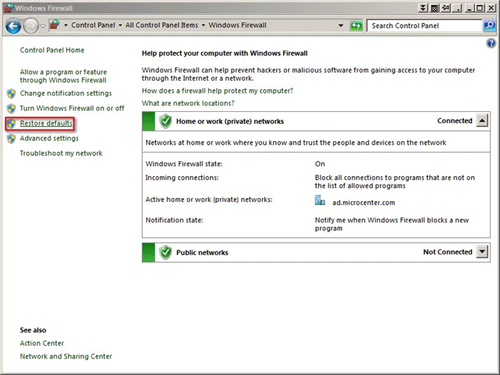
Task: Click the firewall icon in the address bar
Action: click(x=54, y=25)
